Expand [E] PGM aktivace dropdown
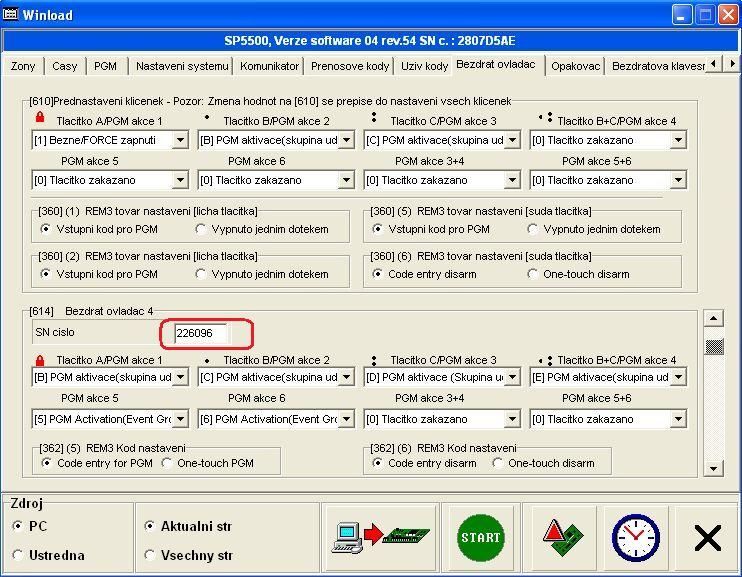 pyautogui.click(x=678, y=378)
